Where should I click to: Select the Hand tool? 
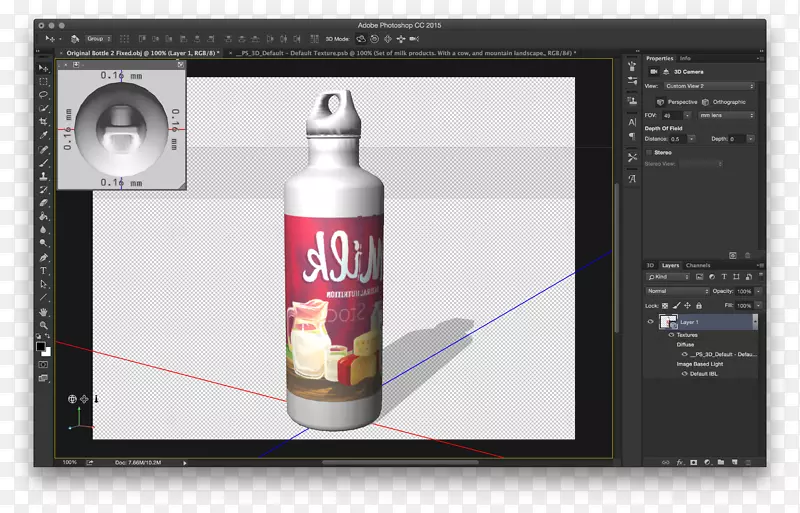pyautogui.click(x=44, y=311)
